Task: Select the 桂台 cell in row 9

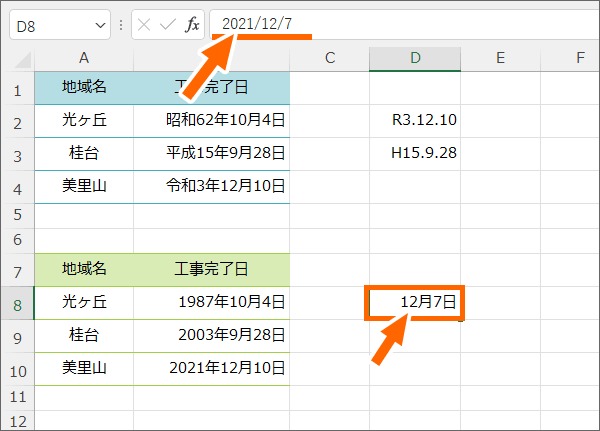Action: tap(84, 336)
